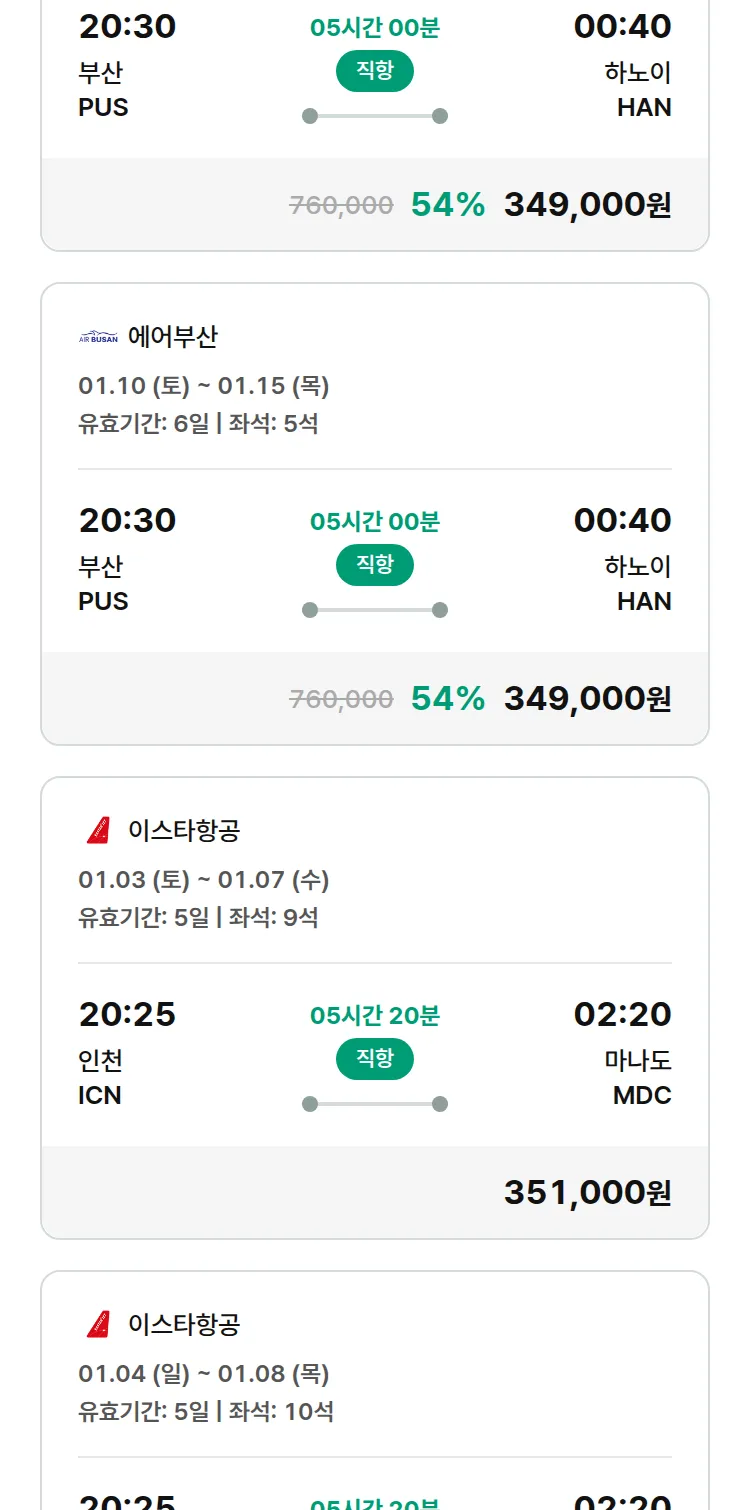
Task: Select the 351,000원 fare price
Action: pos(587,1192)
